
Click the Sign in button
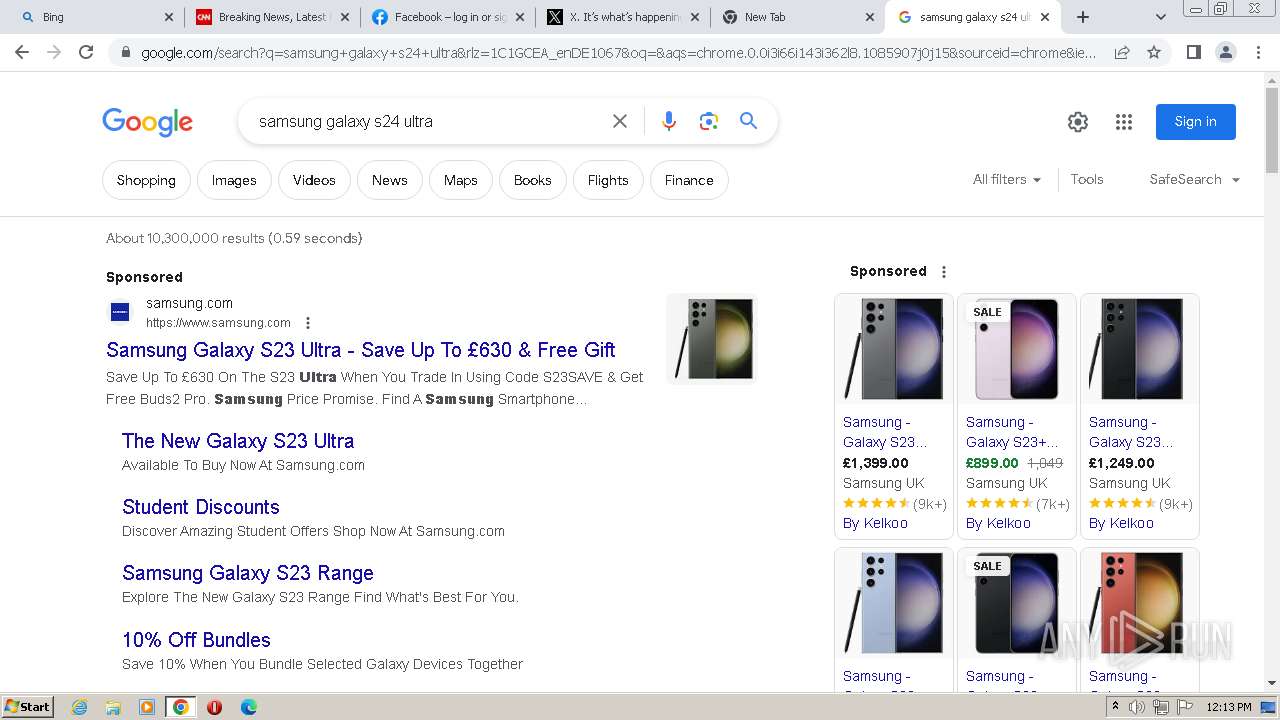[x=1196, y=121]
